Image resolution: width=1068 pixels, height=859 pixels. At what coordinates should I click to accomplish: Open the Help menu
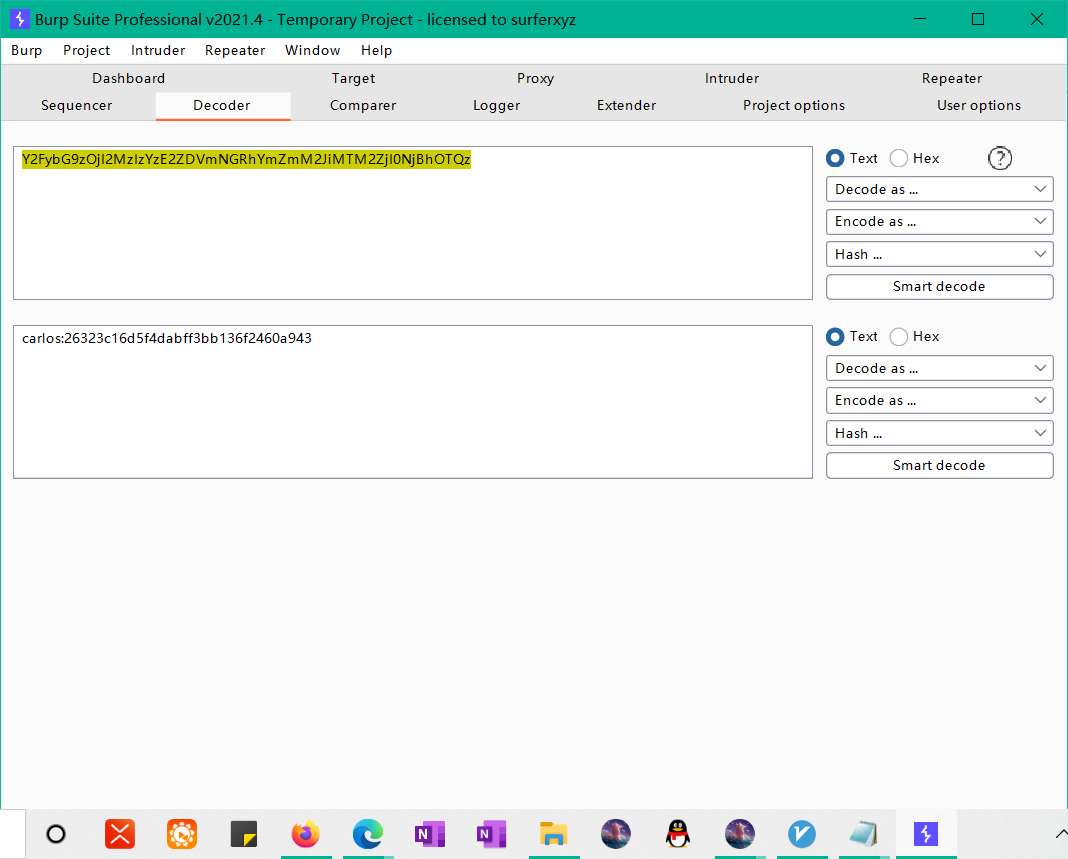[x=377, y=50]
